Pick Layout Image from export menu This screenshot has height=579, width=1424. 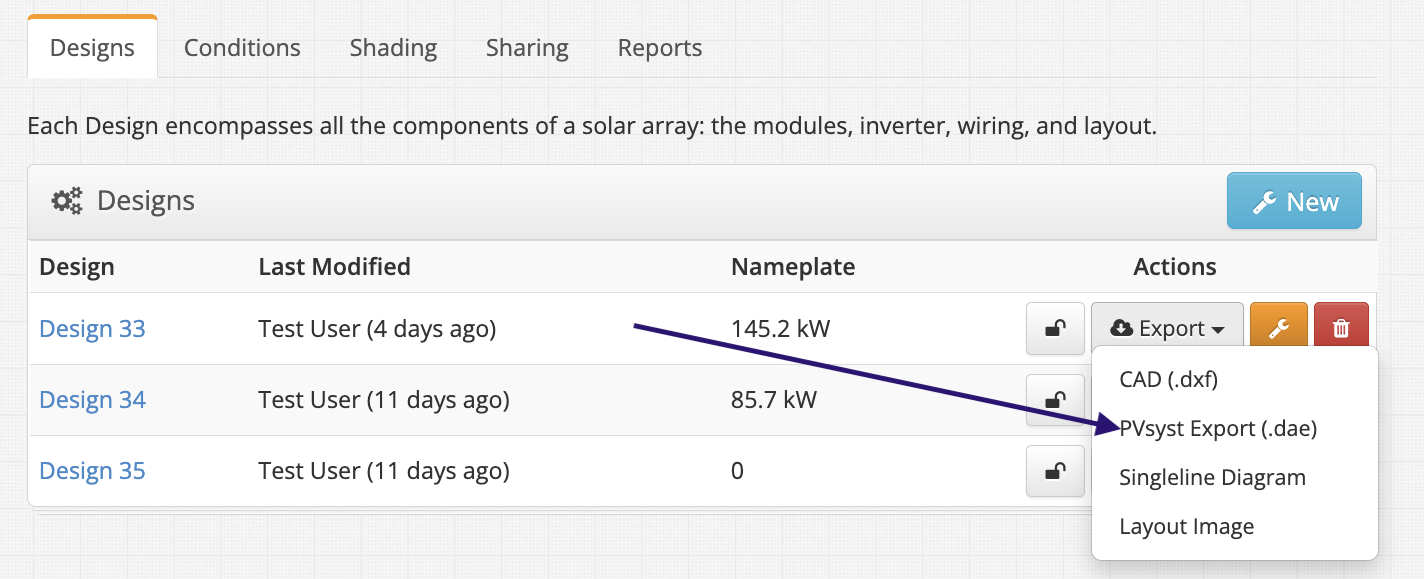coord(1186,526)
